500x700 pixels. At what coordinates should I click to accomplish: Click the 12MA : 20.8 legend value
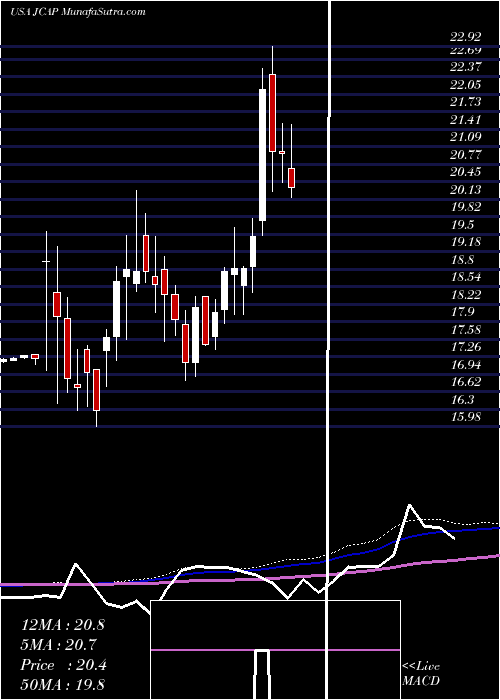[x=62, y=625]
